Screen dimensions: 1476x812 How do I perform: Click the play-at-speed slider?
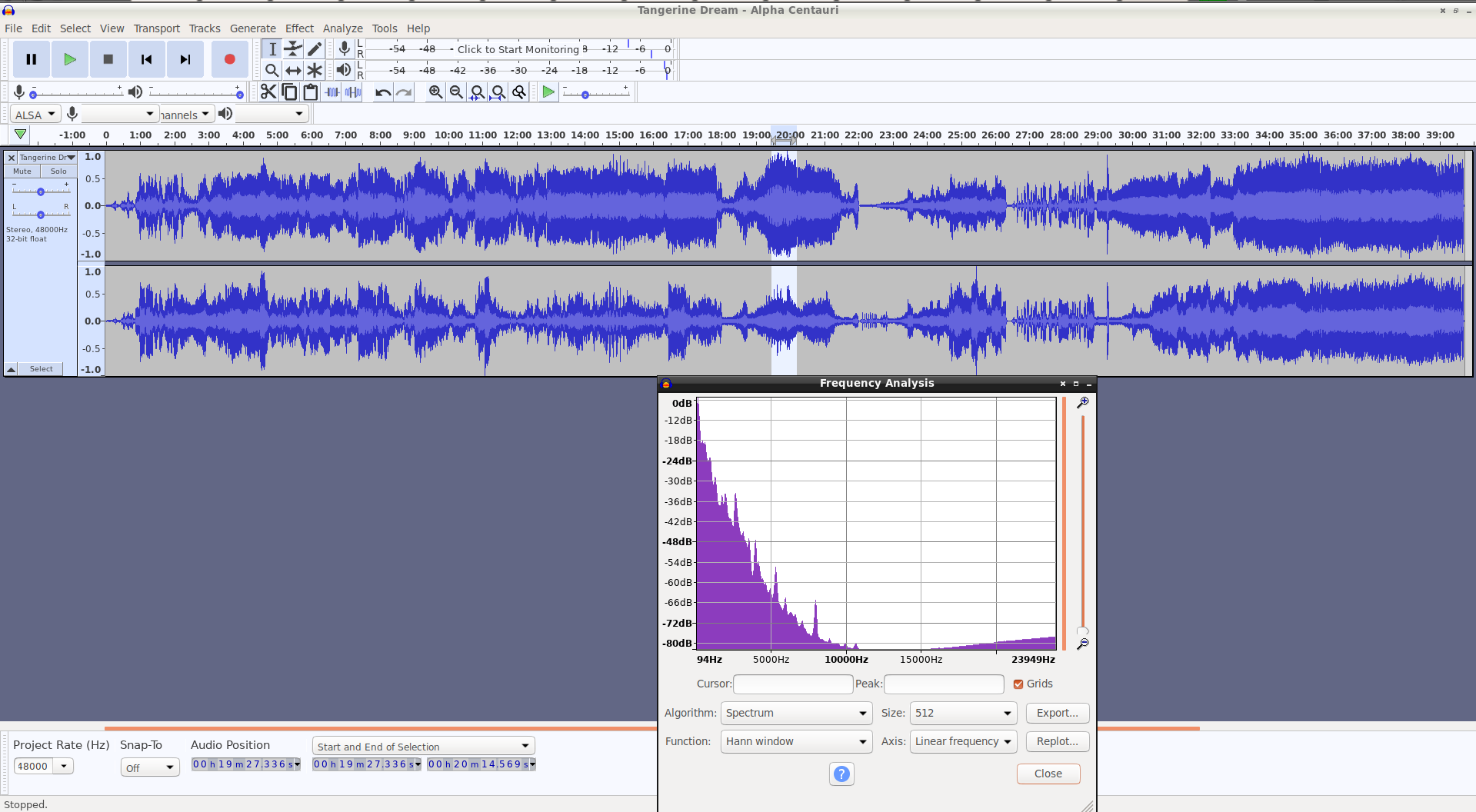pyautogui.click(x=596, y=93)
